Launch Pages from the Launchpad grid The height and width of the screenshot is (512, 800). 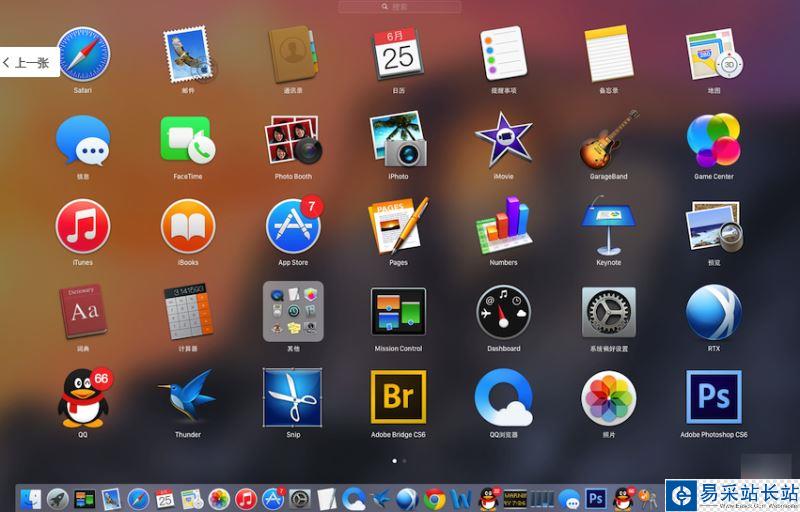click(398, 226)
